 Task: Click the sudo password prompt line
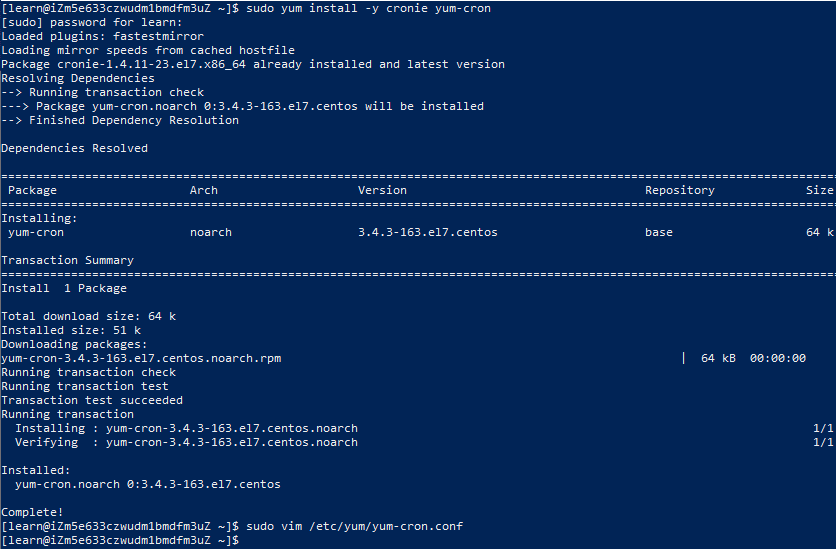[92, 22]
